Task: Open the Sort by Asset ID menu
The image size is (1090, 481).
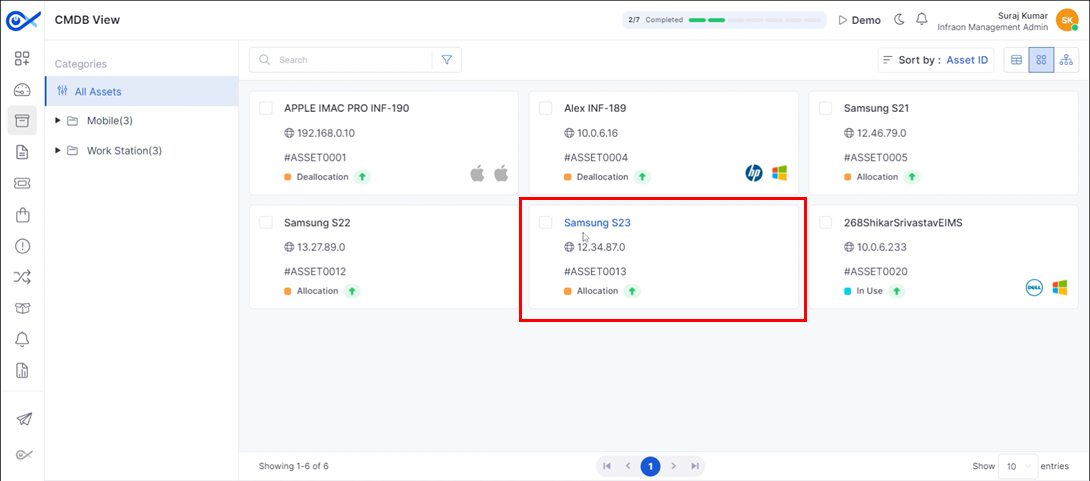Action: point(936,60)
